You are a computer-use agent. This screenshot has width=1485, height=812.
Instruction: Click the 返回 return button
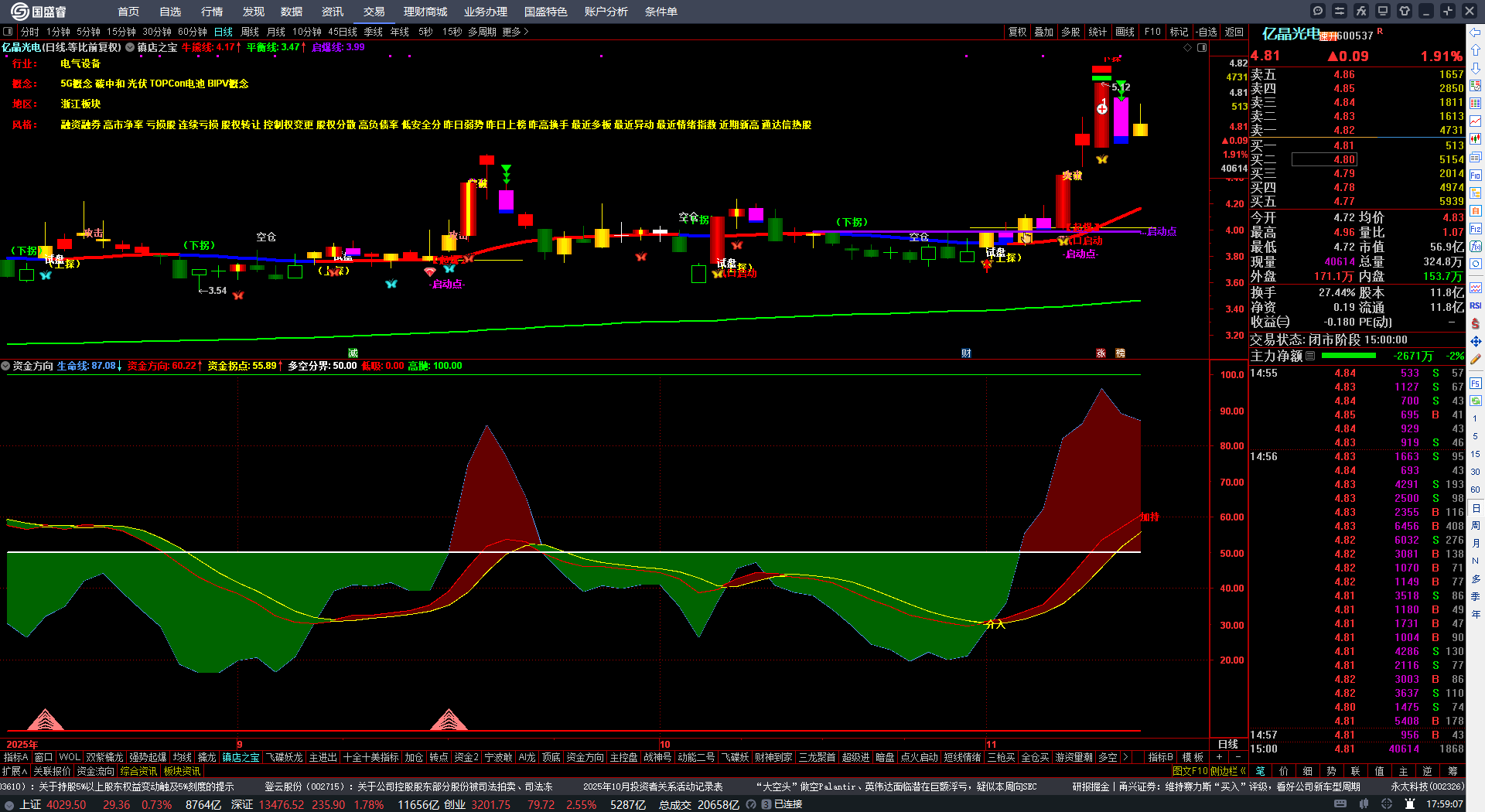(x=1234, y=32)
